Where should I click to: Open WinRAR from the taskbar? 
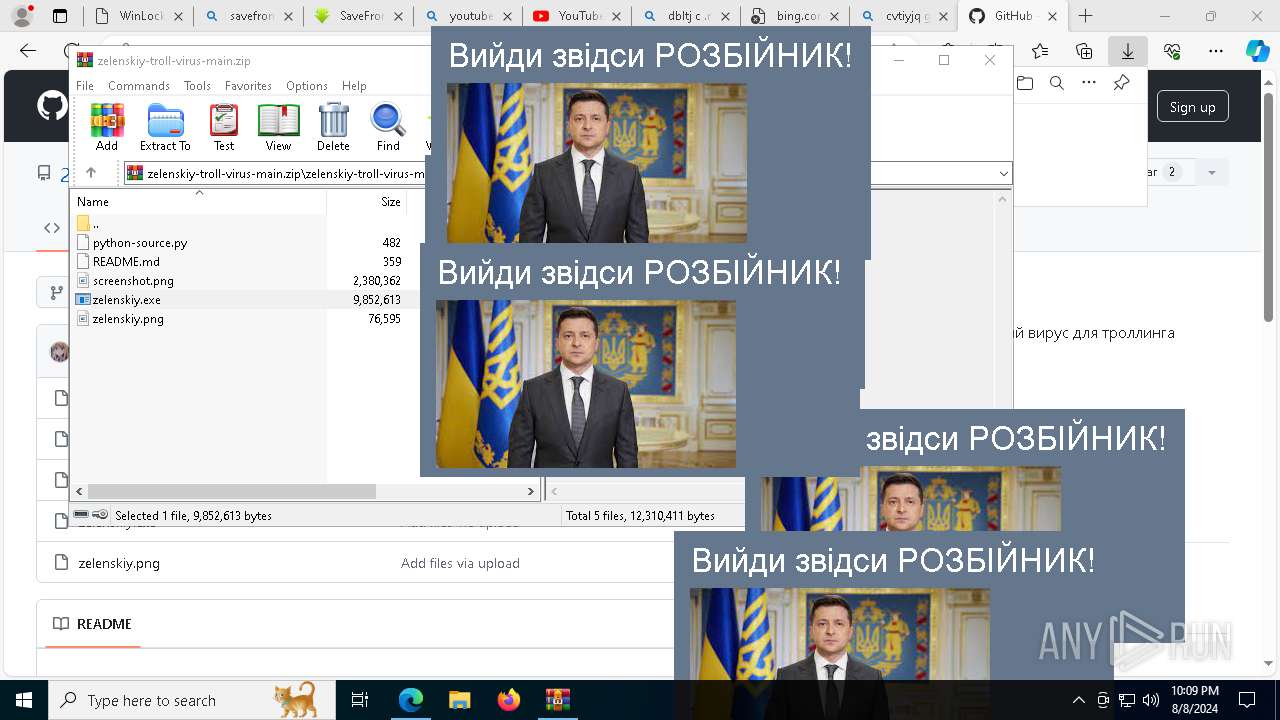[557, 700]
